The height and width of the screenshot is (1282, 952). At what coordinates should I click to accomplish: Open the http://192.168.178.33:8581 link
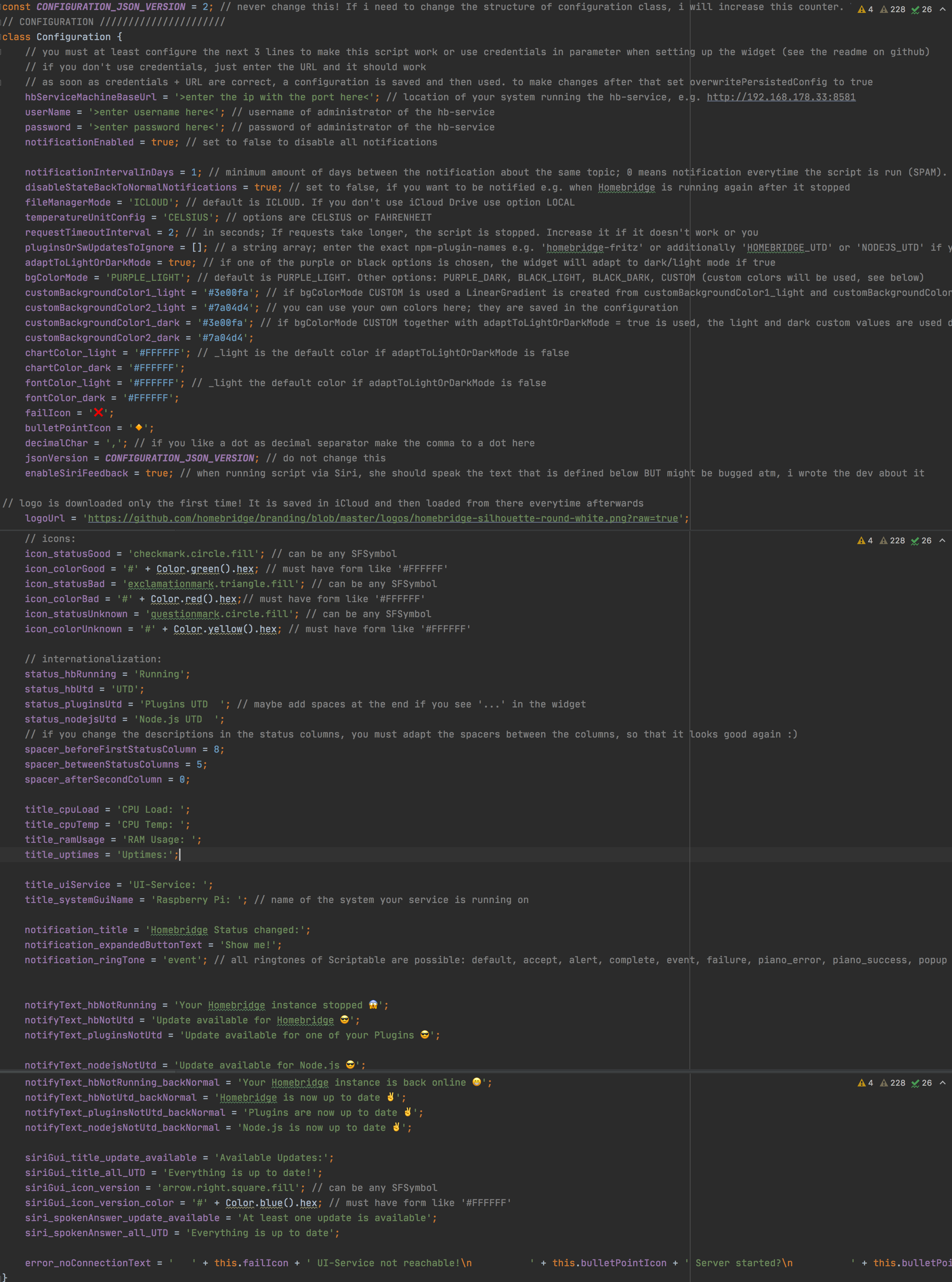click(781, 97)
